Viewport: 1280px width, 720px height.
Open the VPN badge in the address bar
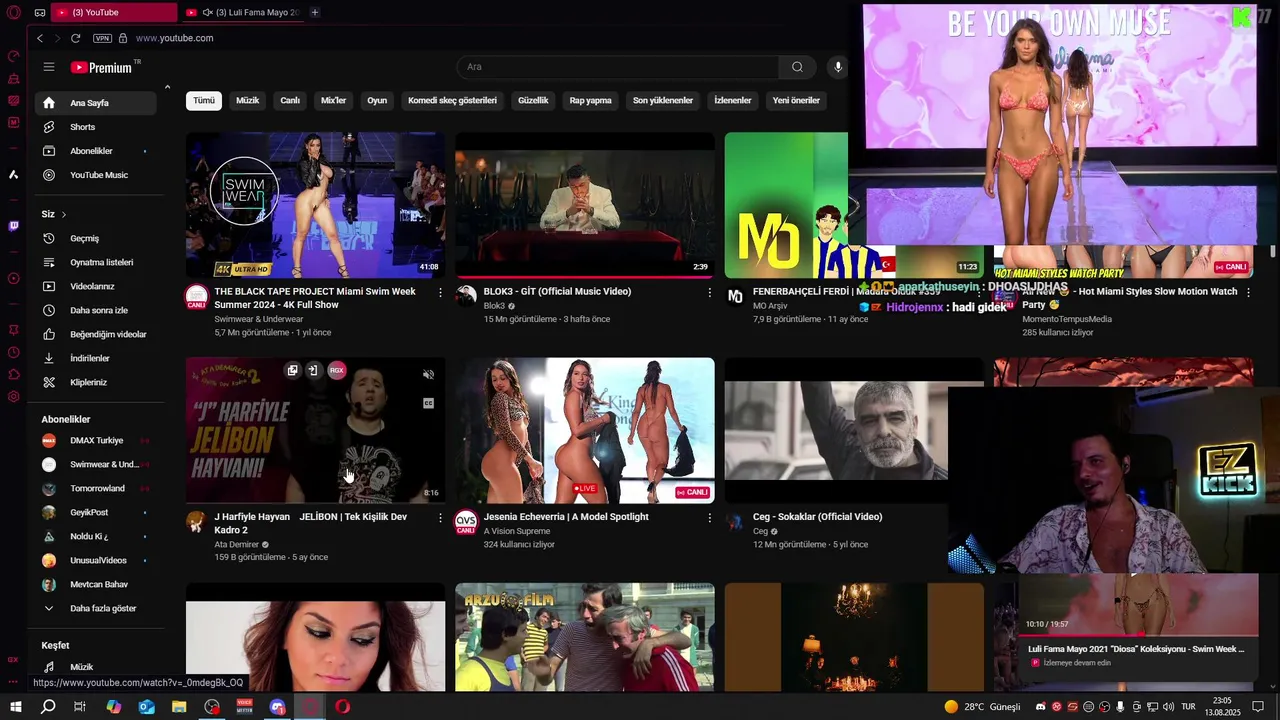tap(102, 38)
